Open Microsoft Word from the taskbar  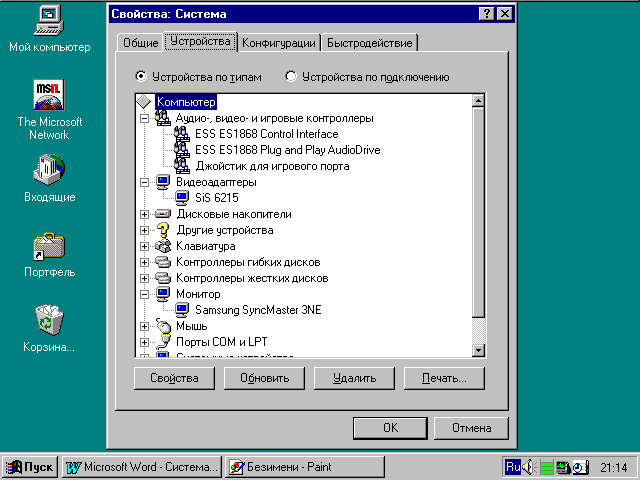[x=142, y=467]
